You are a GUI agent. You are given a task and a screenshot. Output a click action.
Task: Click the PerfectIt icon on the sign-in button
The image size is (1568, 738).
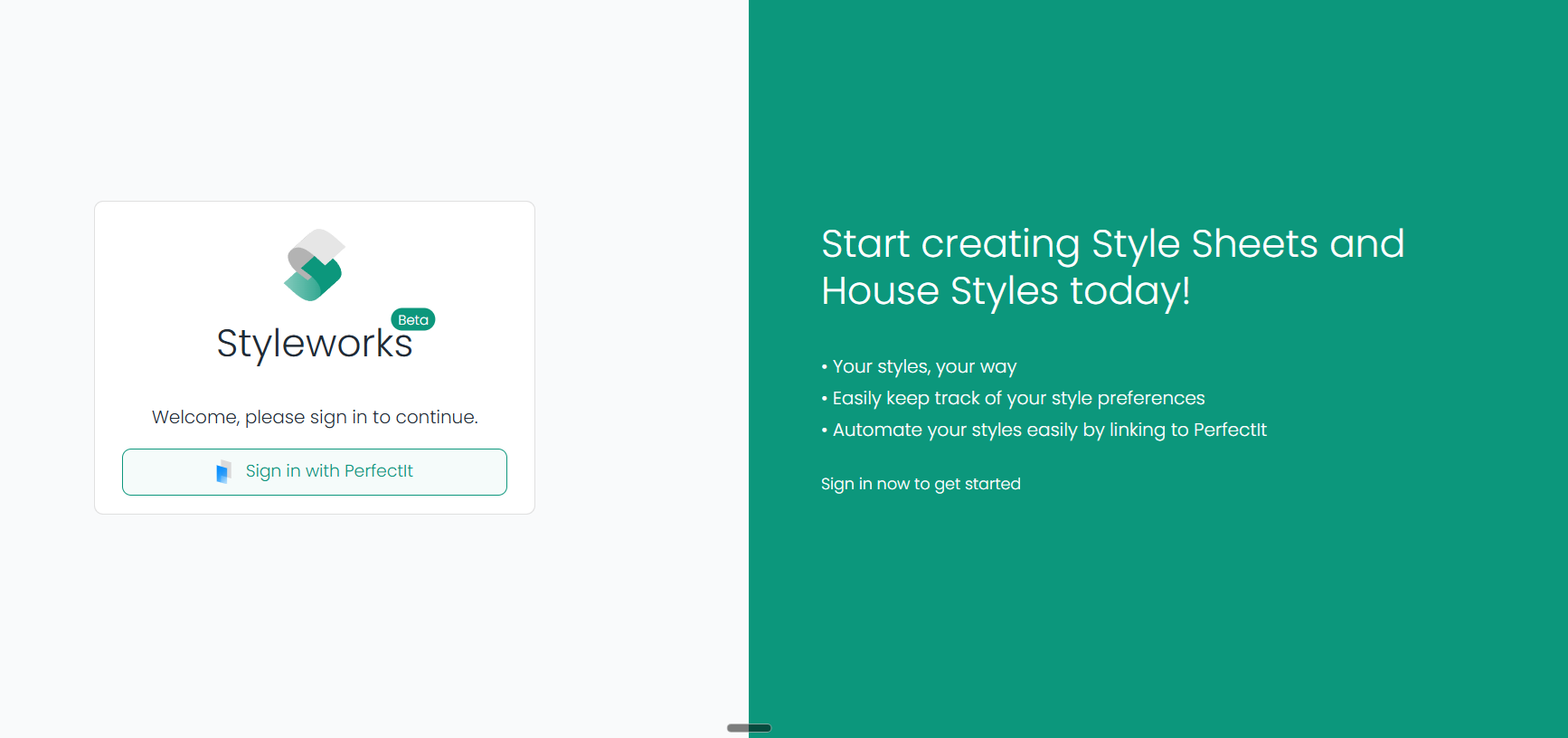click(x=223, y=471)
